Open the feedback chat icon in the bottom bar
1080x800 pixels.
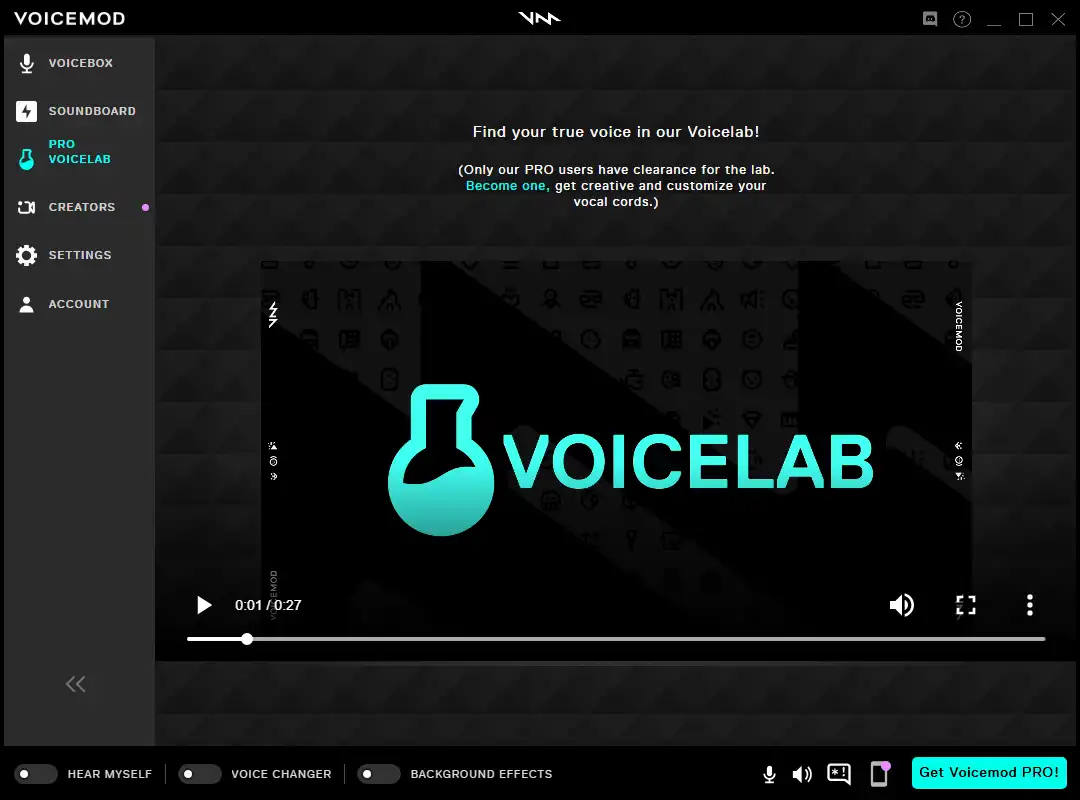839,775
